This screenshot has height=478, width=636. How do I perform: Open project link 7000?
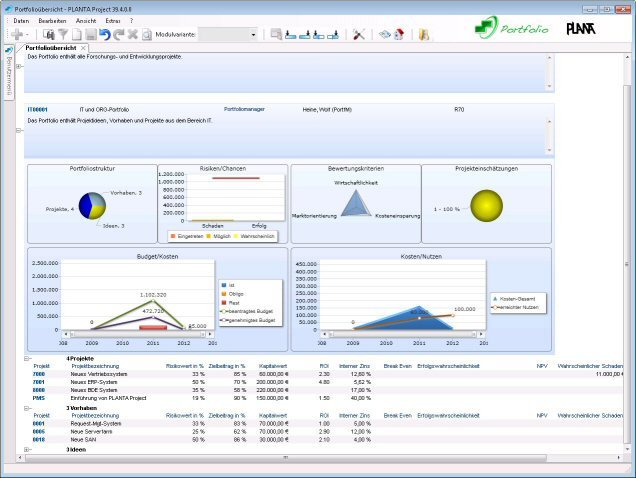39,374
